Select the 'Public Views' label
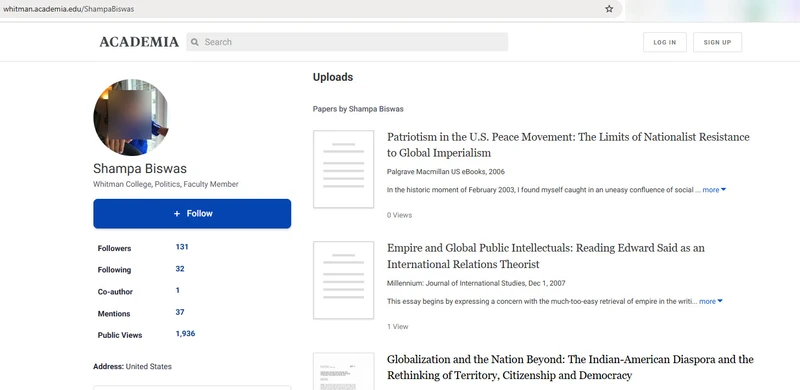Screen dimensions: 800x390 (x=120, y=335)
